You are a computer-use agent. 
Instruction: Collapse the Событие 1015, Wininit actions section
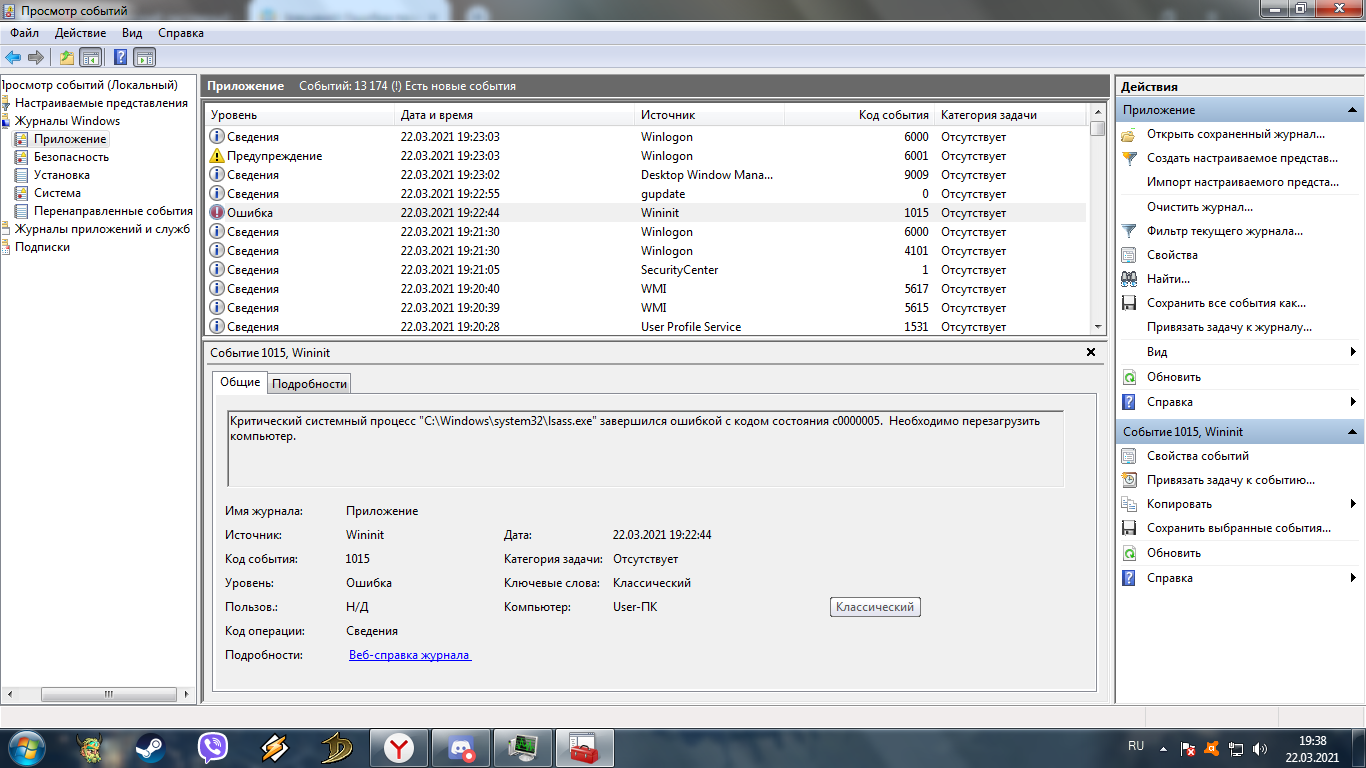click(x=1352, y=432)
